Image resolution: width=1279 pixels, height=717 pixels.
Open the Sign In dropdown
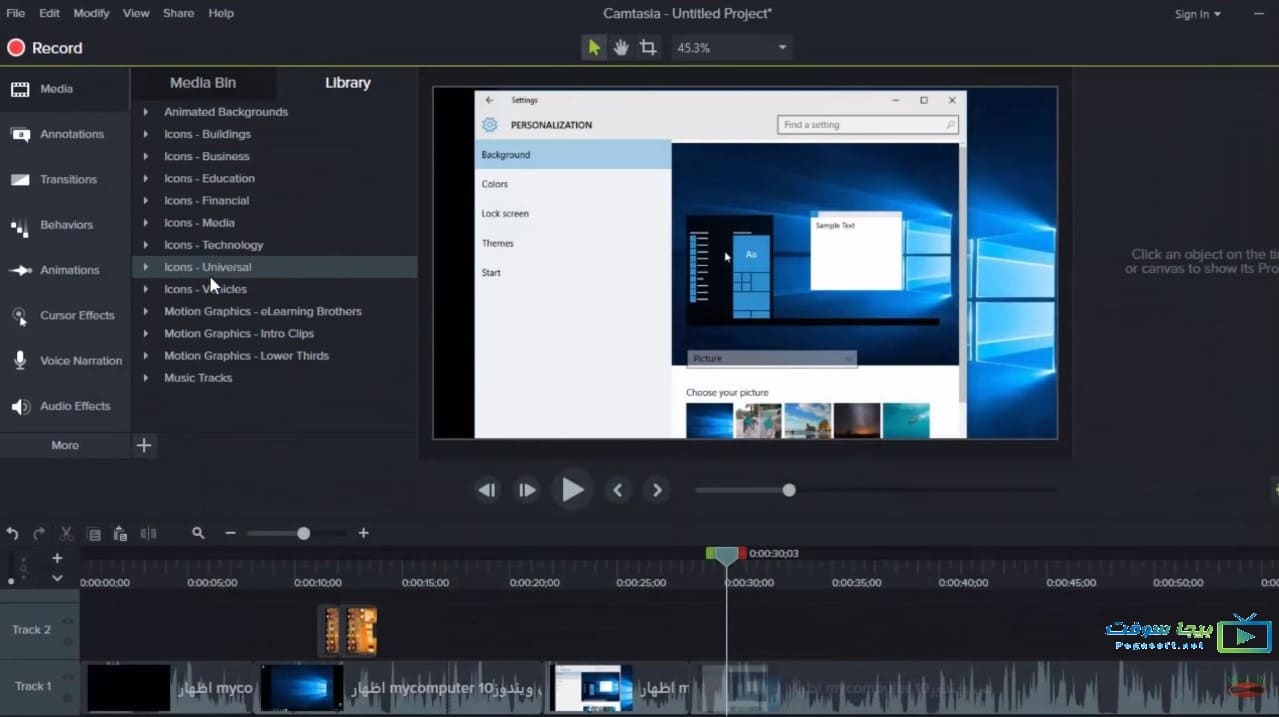click(x=1198, y=14)
